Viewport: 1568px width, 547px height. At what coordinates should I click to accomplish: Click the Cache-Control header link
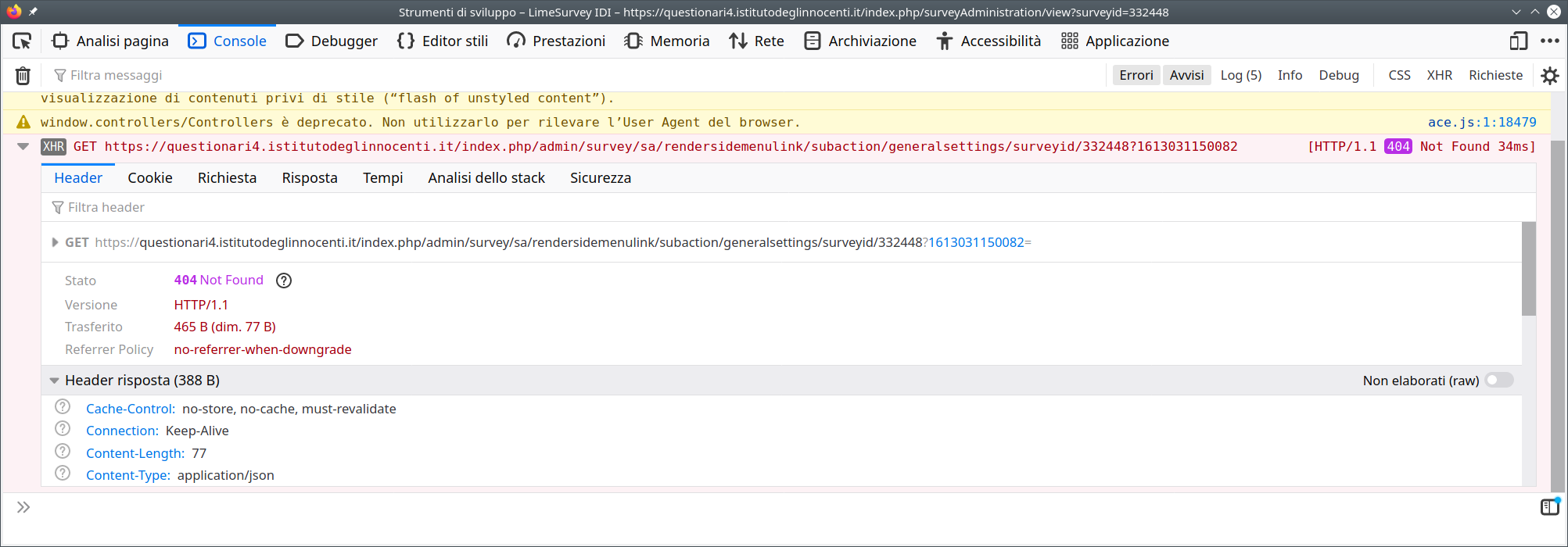click(130, 409)
